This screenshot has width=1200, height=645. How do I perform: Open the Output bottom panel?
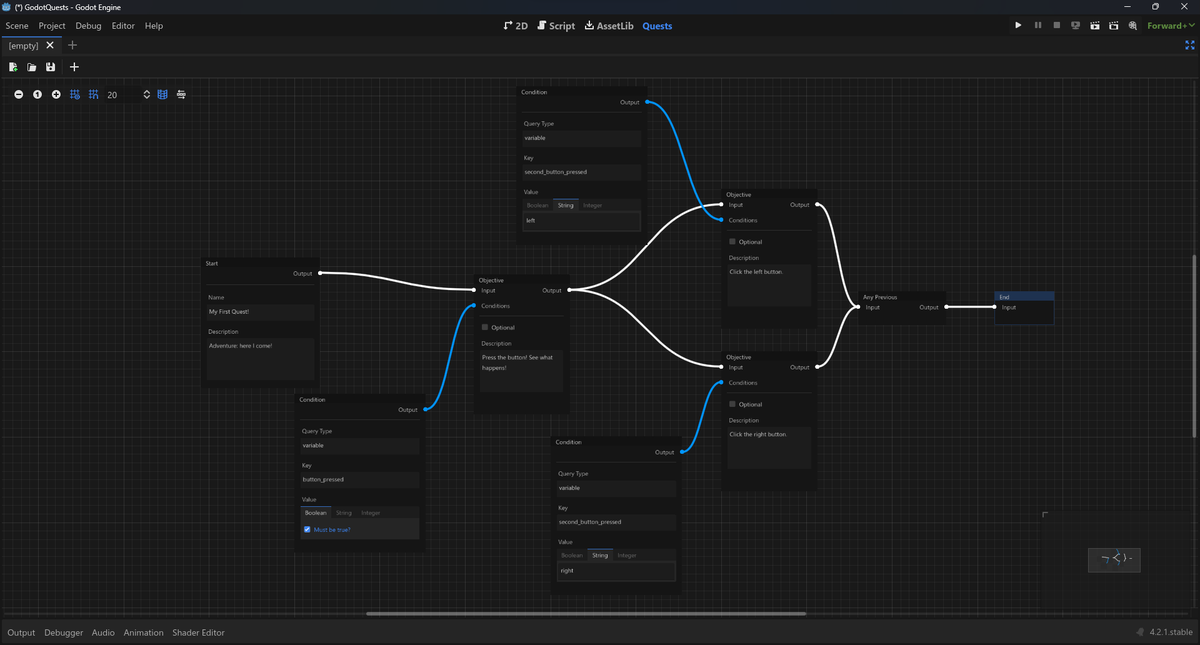(x=21, y=632)
